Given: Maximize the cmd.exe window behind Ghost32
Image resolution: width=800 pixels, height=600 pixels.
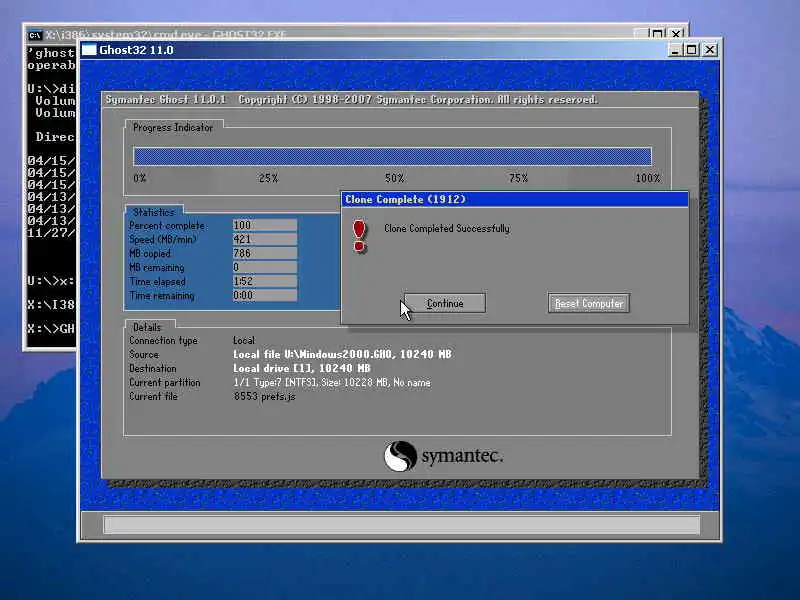Looking at the screenshot, I should click(658, 34).
